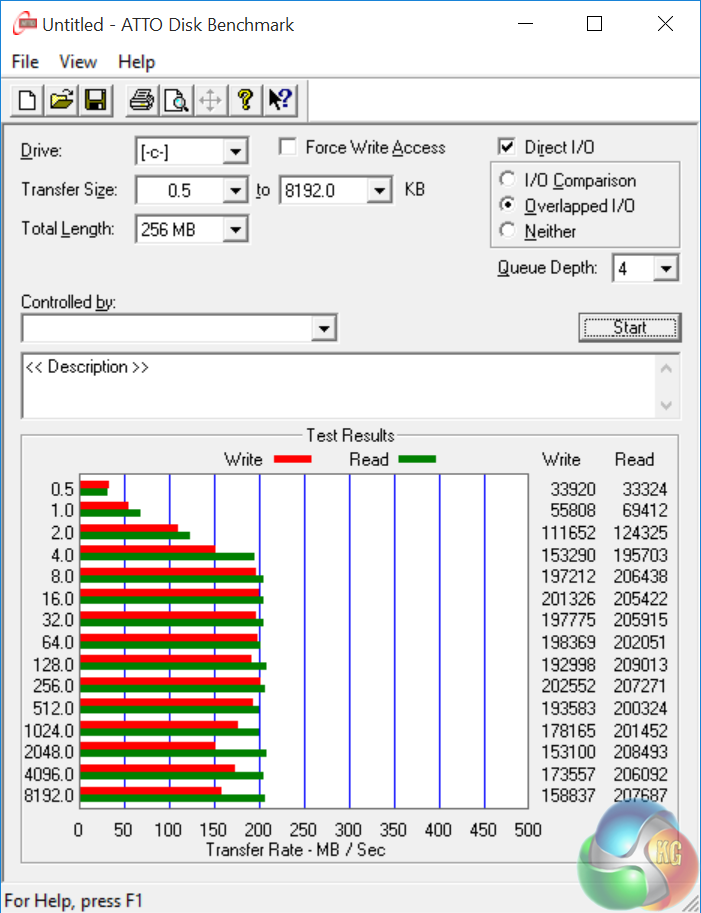The width and height of the screenshot is (701, 913).
Task: Click the Write value 178165
Action: (x=569, y=730)
